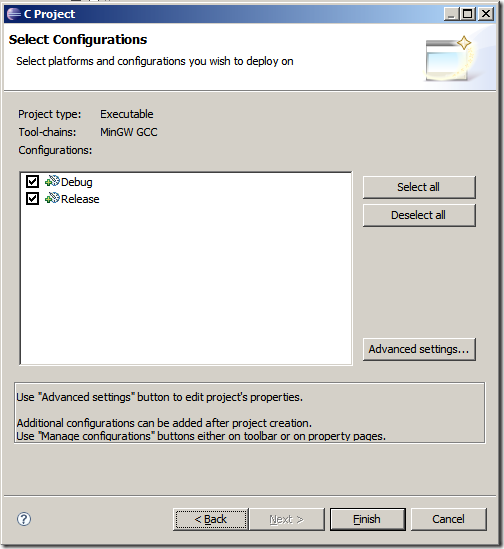Screen dimensions: 504x549
Task: Click the Select all button
Action: tap(419, 187)
